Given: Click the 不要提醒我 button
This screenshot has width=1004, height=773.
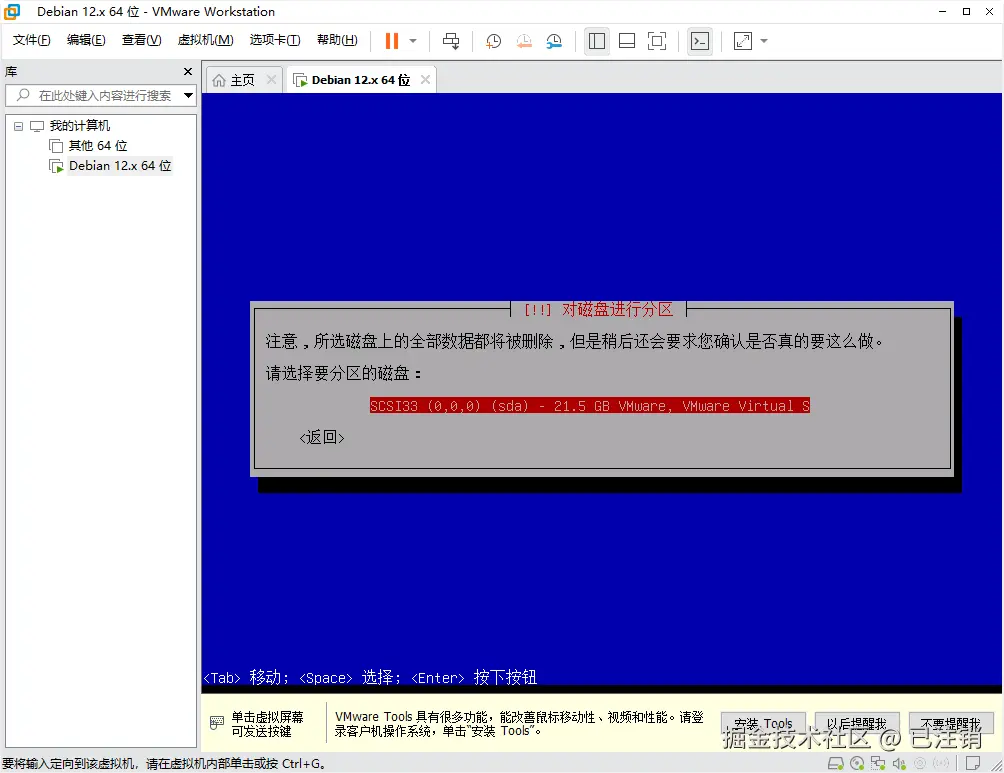Looking at the screenshot, I should (950, 723).
